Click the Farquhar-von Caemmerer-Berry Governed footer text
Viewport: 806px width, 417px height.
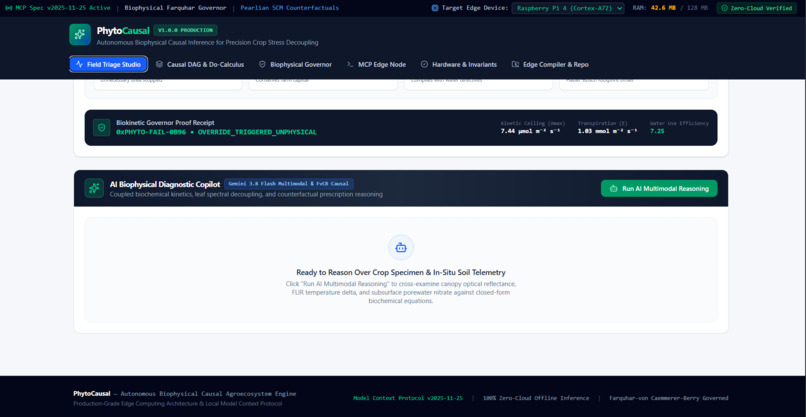[x=669, y=398]
